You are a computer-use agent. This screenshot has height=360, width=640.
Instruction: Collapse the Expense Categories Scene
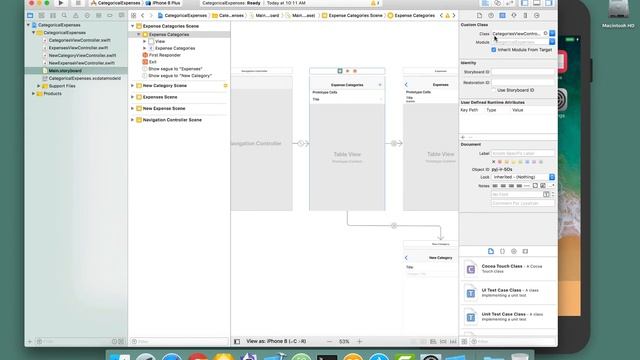click(x=132, y=26)
